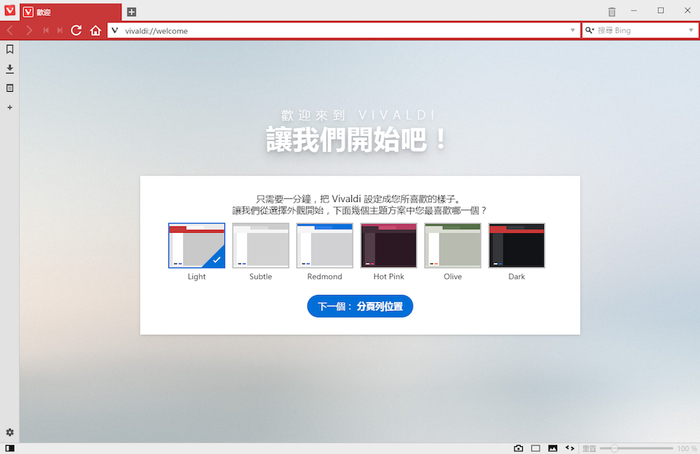Choose the Redmond theme thumbnail
Screen dimensions: 700x454
(x=325, y=246)
